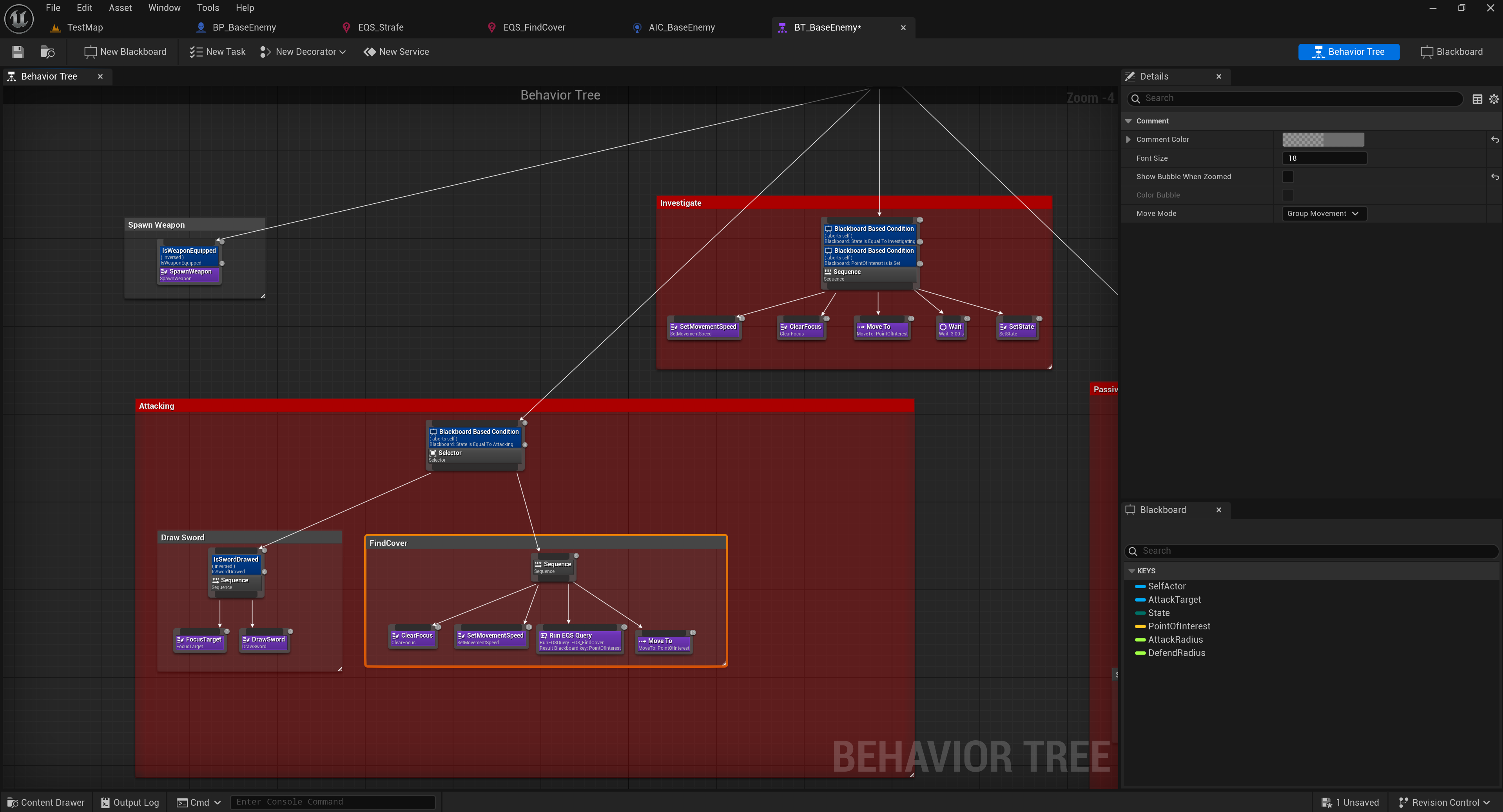Viewport: 1503px width, 812px height.
Task: Switch to the EQS_FindCover tab
Action: click(x=534, y=27)
